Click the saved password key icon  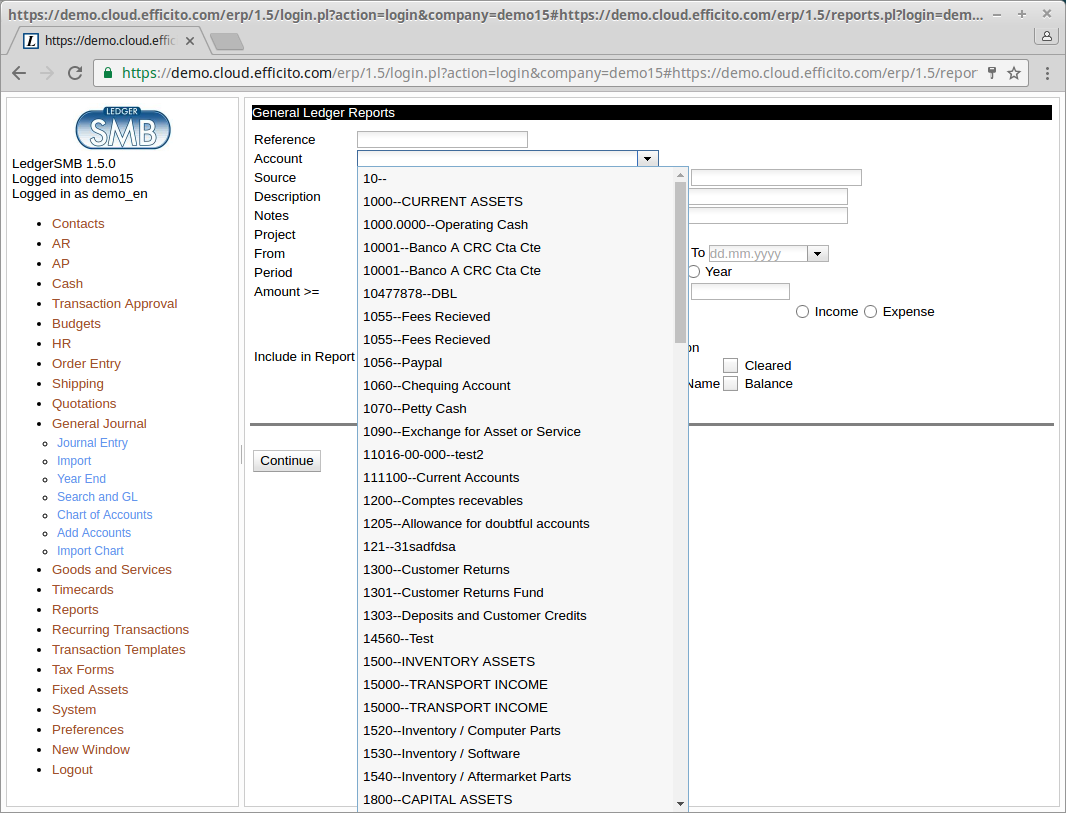coord(992,73)
